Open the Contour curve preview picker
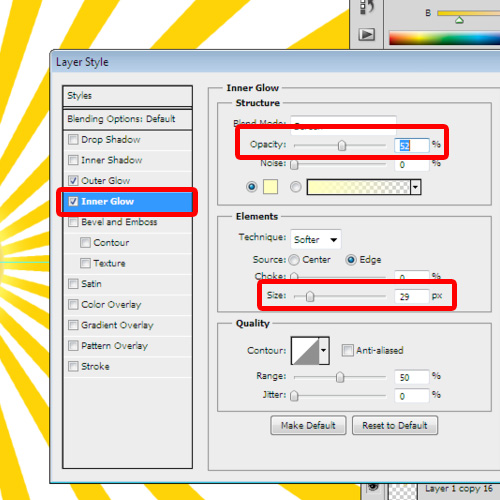This screenshot has width=500, height=500. pos(305,350)
